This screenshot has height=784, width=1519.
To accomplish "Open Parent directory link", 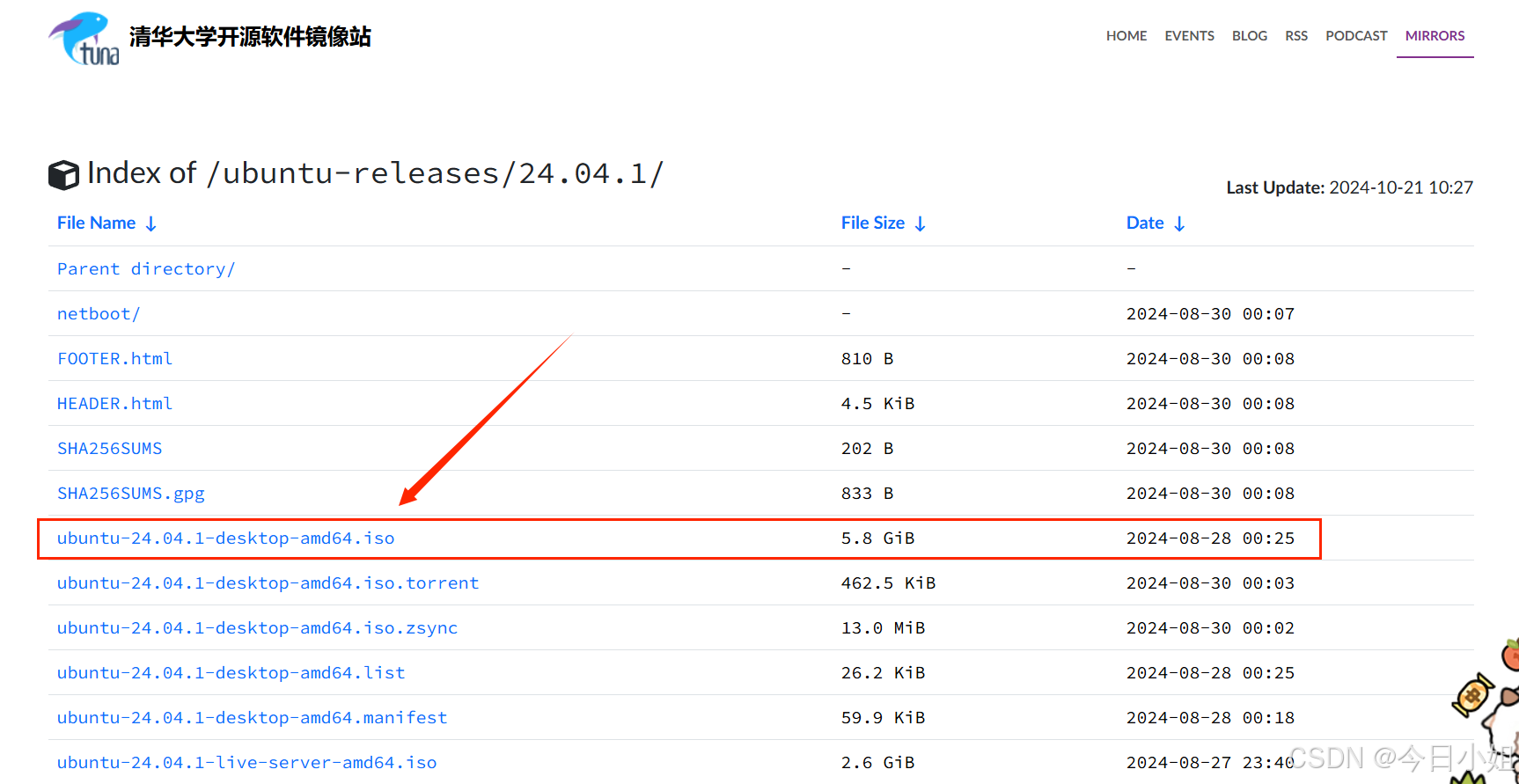I will [x=146, y=269].
